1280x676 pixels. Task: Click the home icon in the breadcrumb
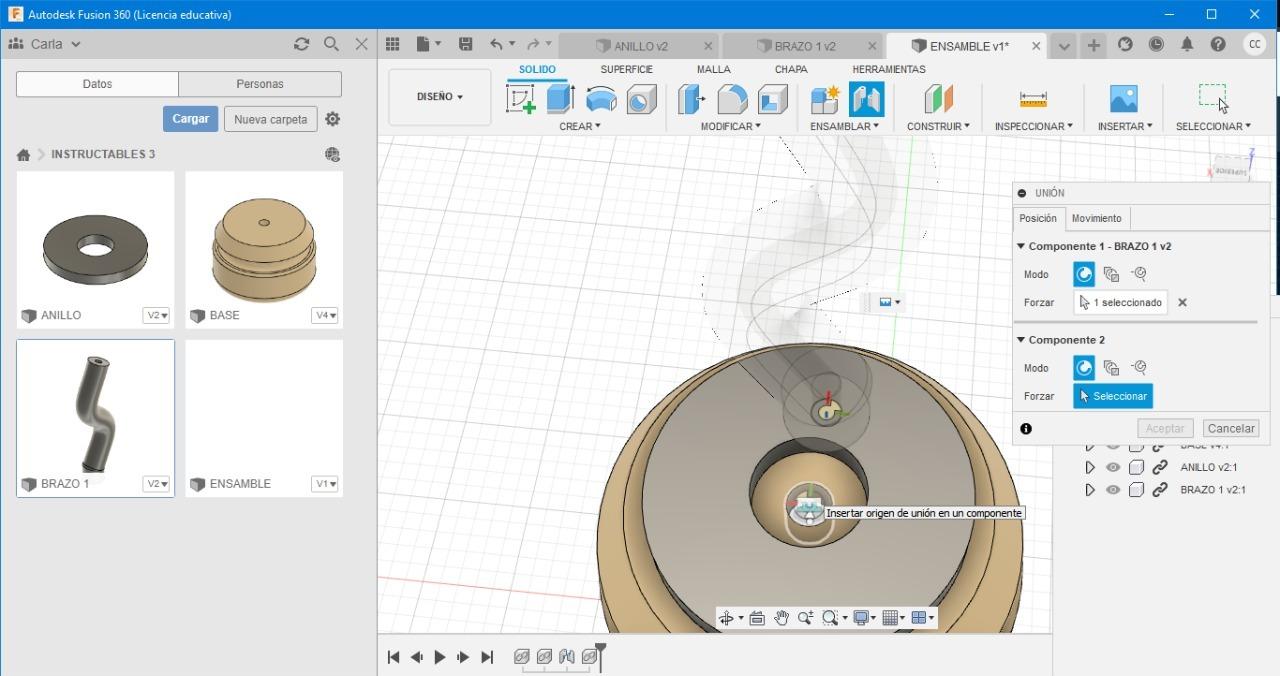[23, 155]
